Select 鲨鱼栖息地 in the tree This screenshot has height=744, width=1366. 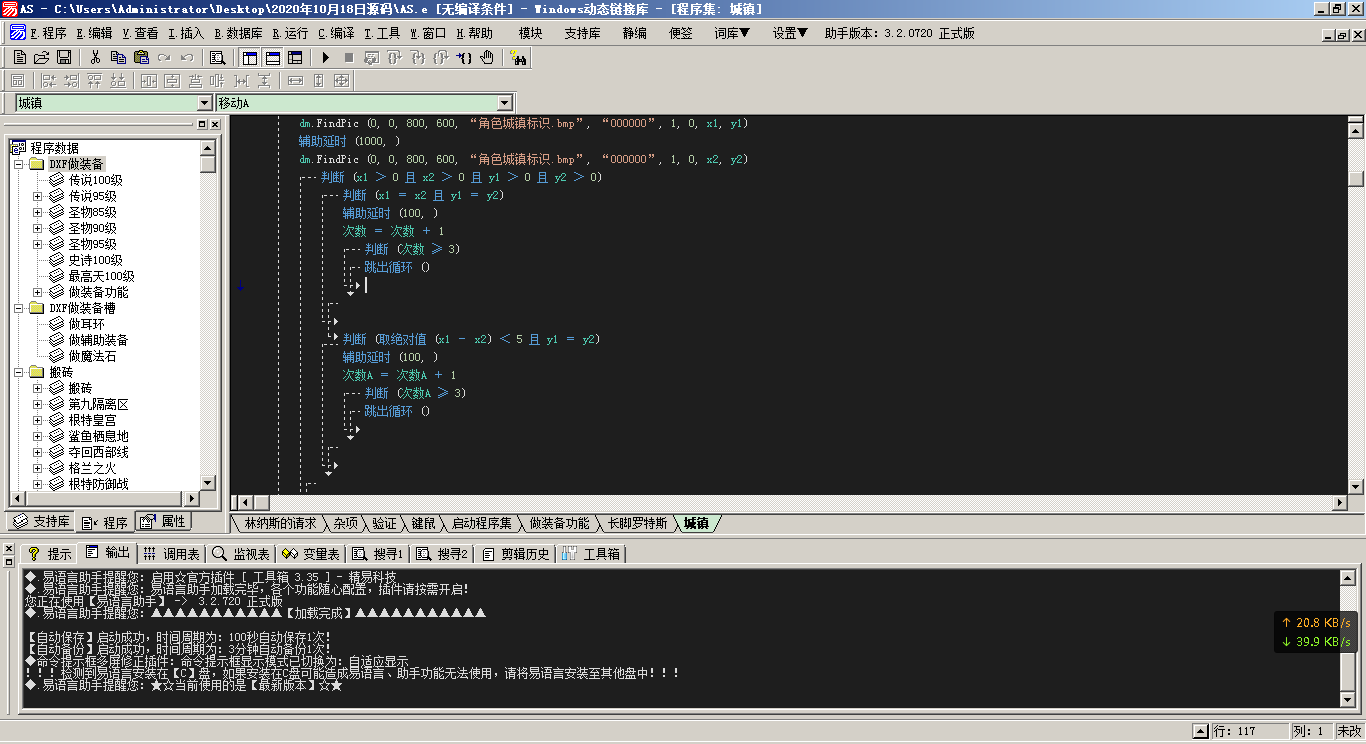pos(98,436)
